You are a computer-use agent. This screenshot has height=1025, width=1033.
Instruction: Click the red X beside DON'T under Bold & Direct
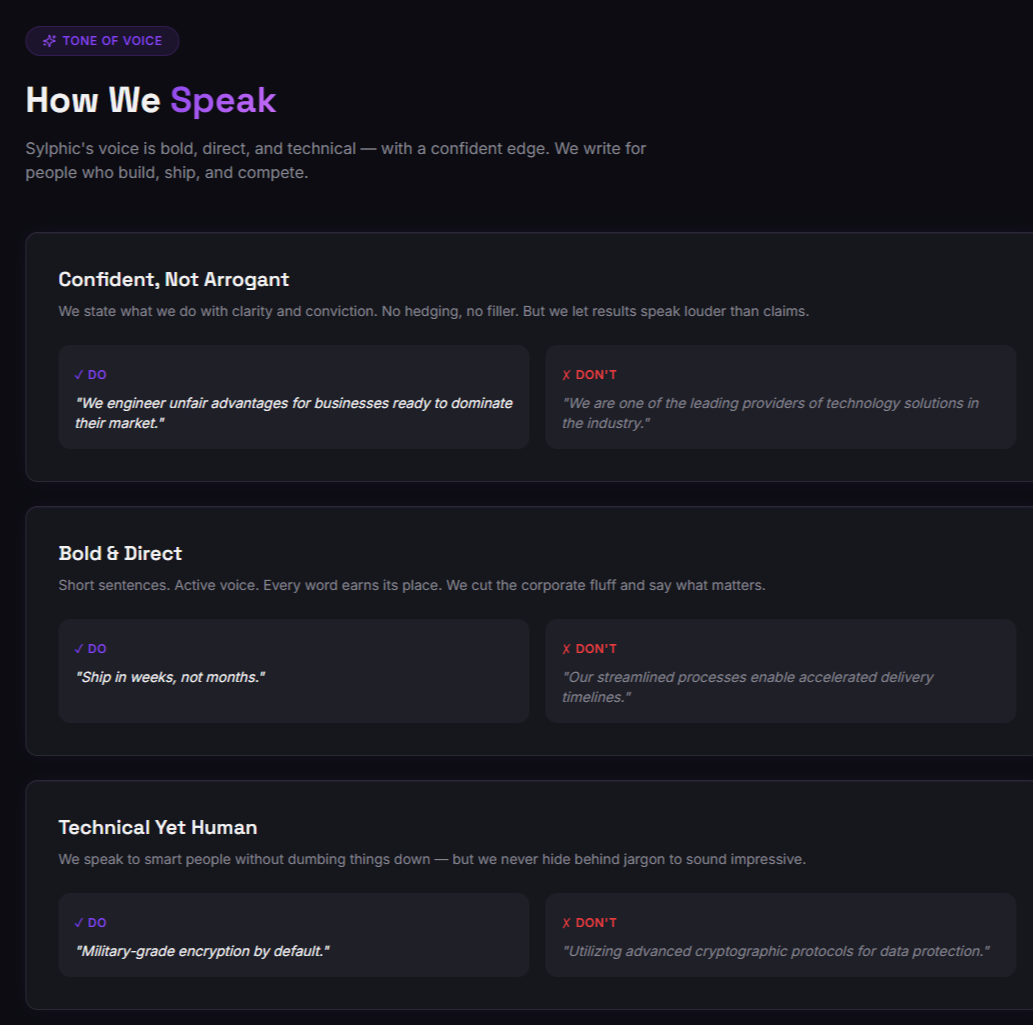pyautogui.click(x=567, y=649)
